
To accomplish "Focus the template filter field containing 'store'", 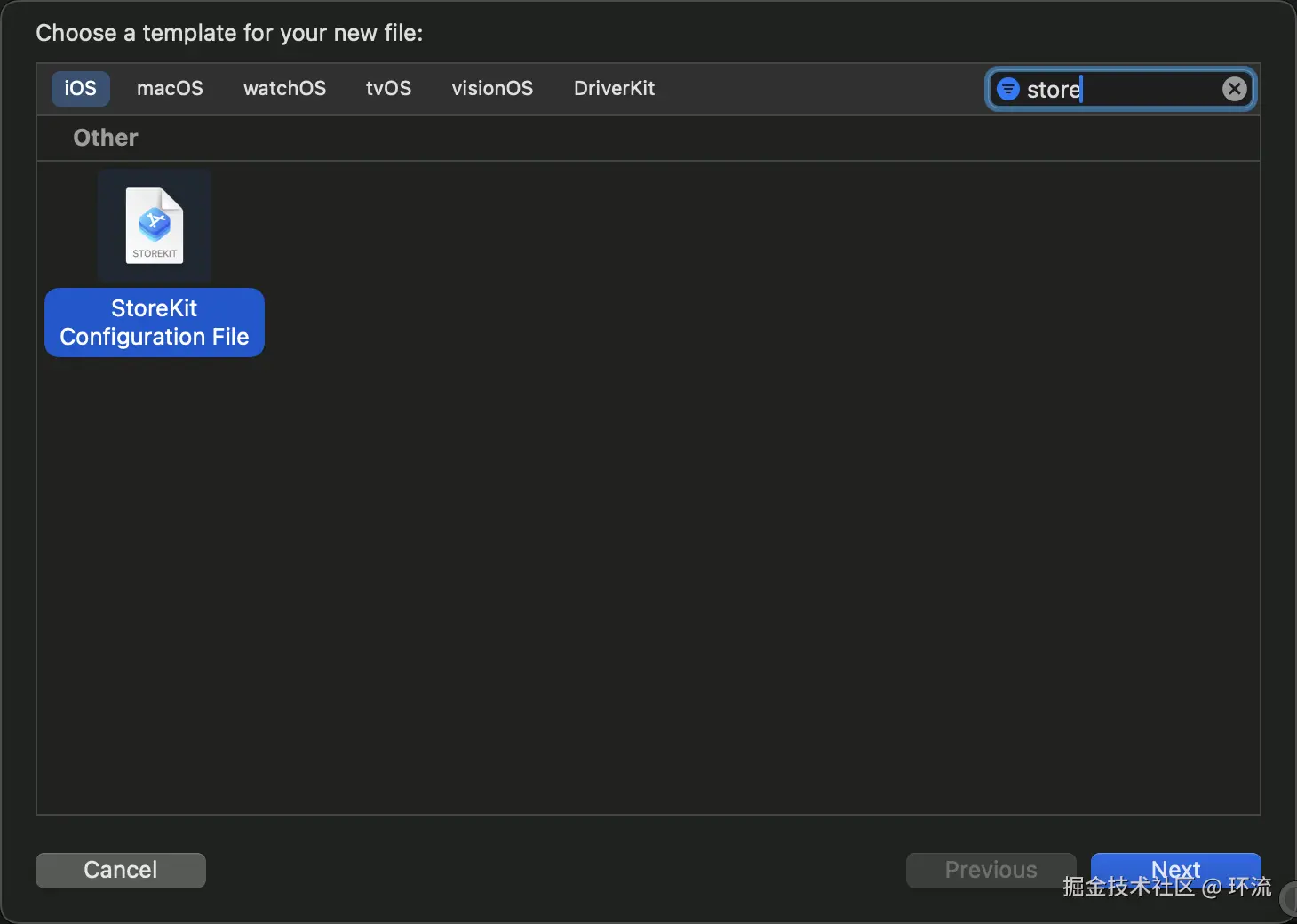I will (x=1120, y=89).
